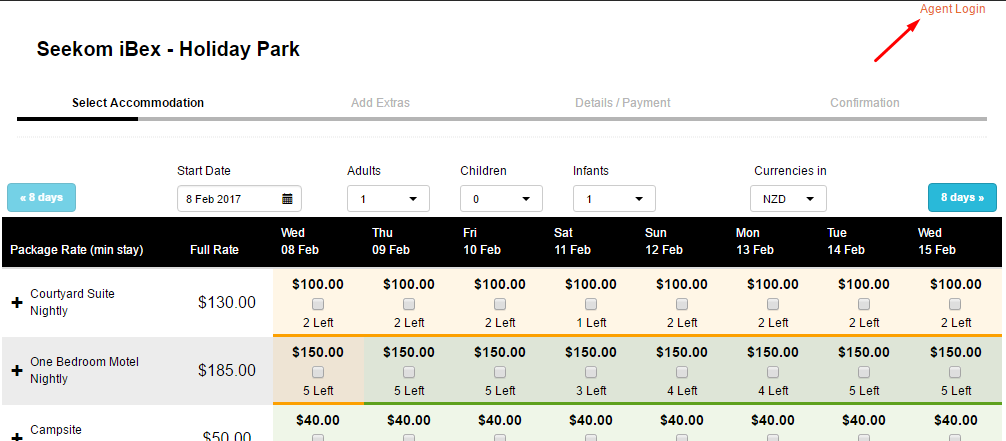Click the Agent Login link
The image size is (1006, 441).
coord(952,9)
